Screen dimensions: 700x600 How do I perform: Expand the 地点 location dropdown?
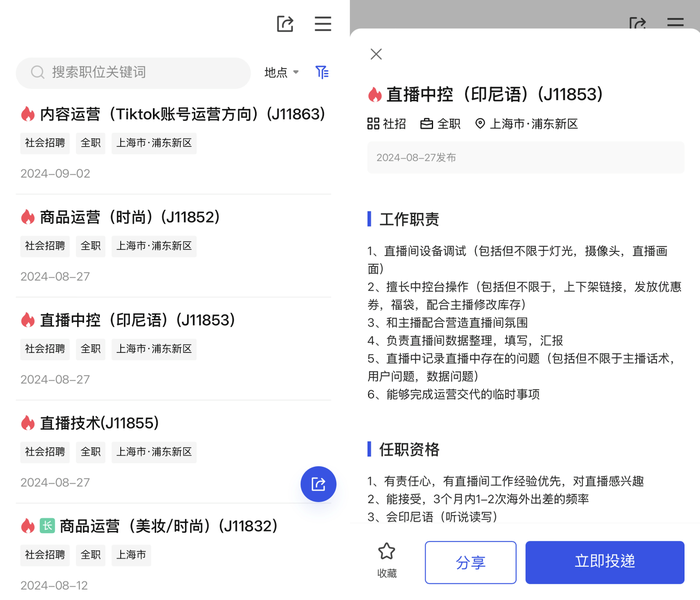tap(281, 72)
